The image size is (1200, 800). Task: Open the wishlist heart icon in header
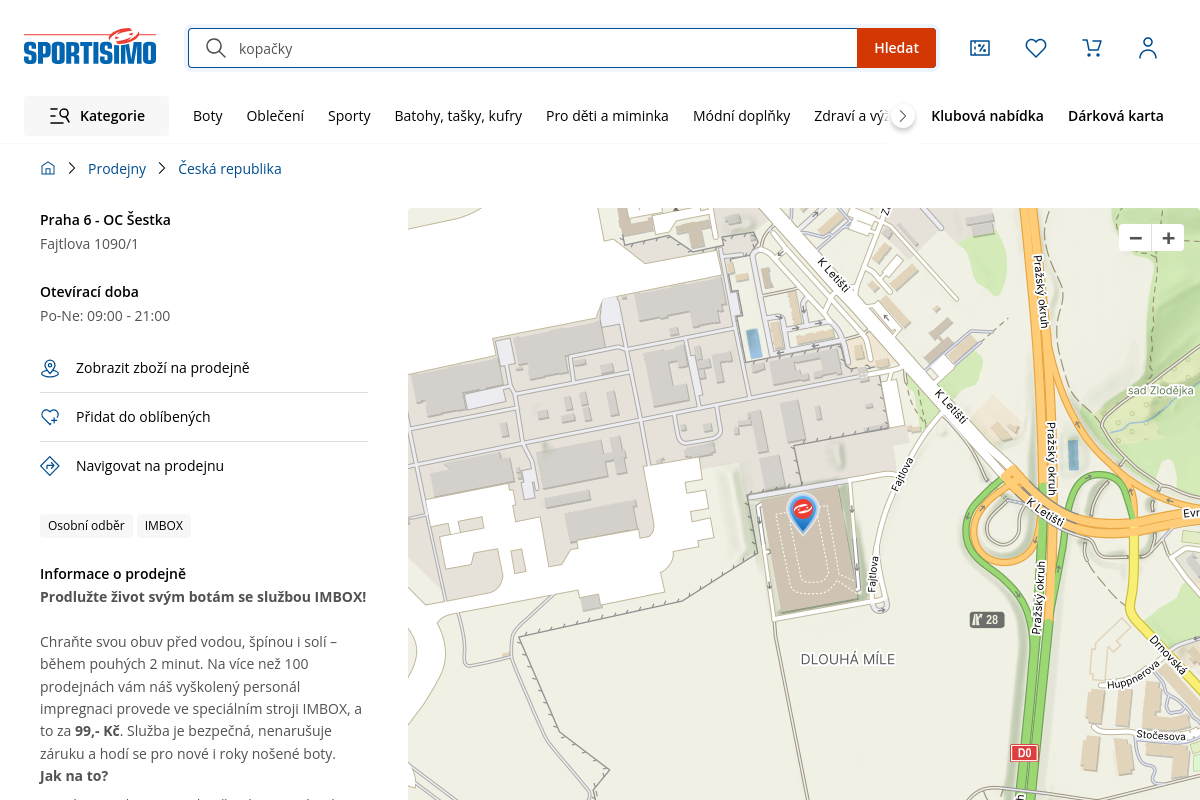point(1036,48)
